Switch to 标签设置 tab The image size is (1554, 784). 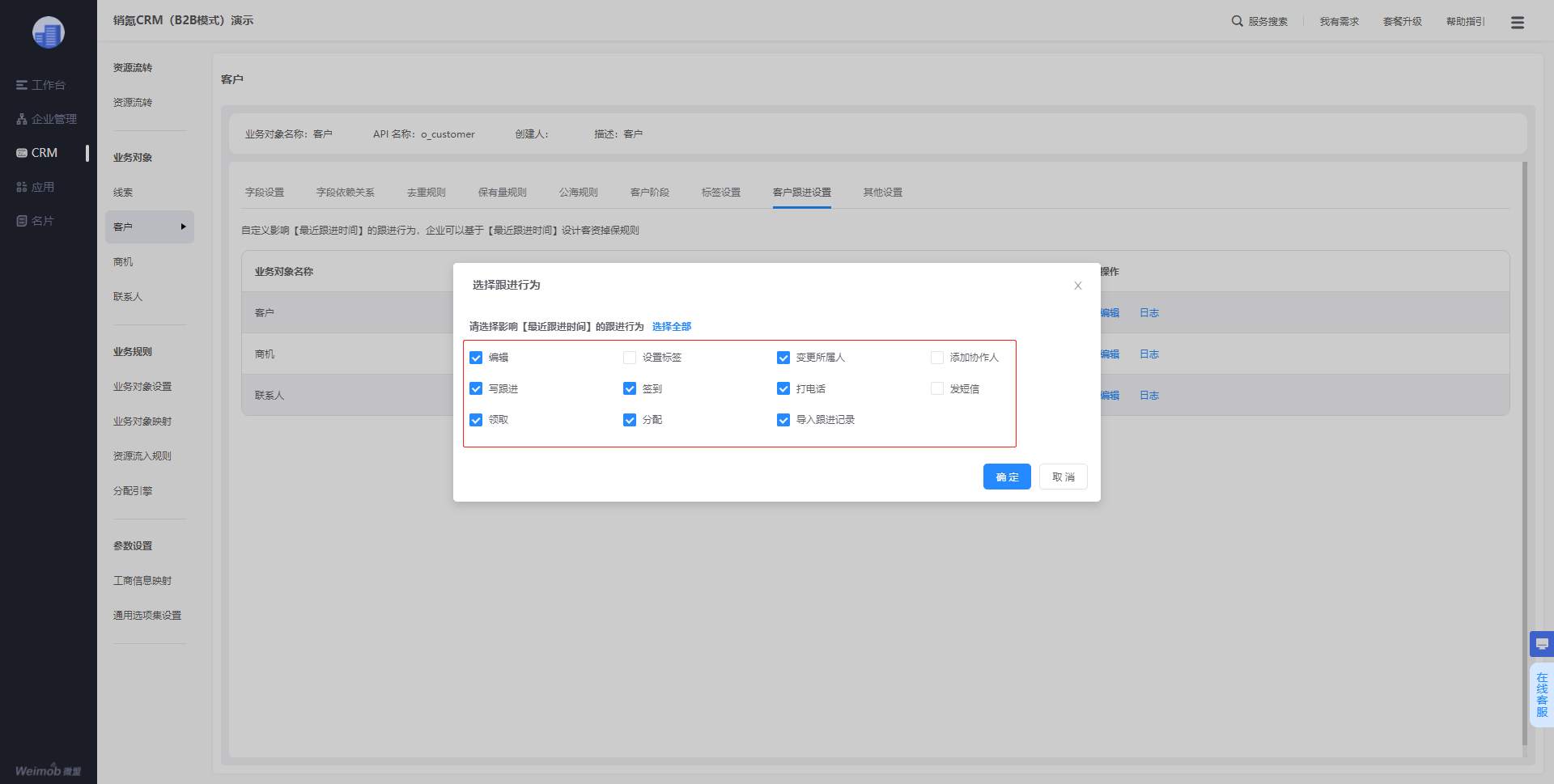point(721,193)
